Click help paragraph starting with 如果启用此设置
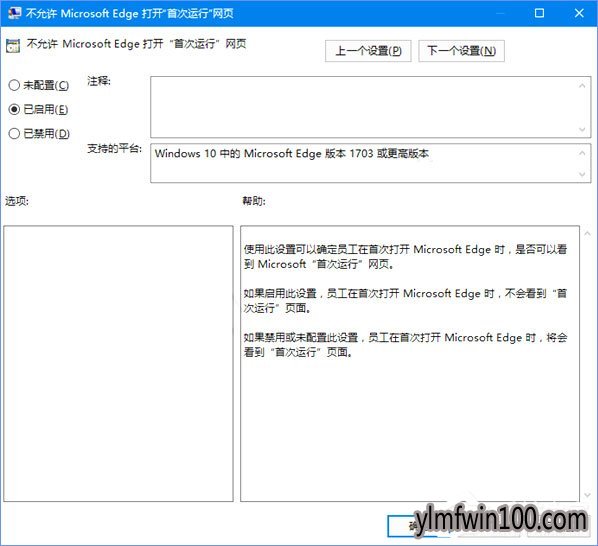Viewport: 598px width, 546px height. coord(405,300)
